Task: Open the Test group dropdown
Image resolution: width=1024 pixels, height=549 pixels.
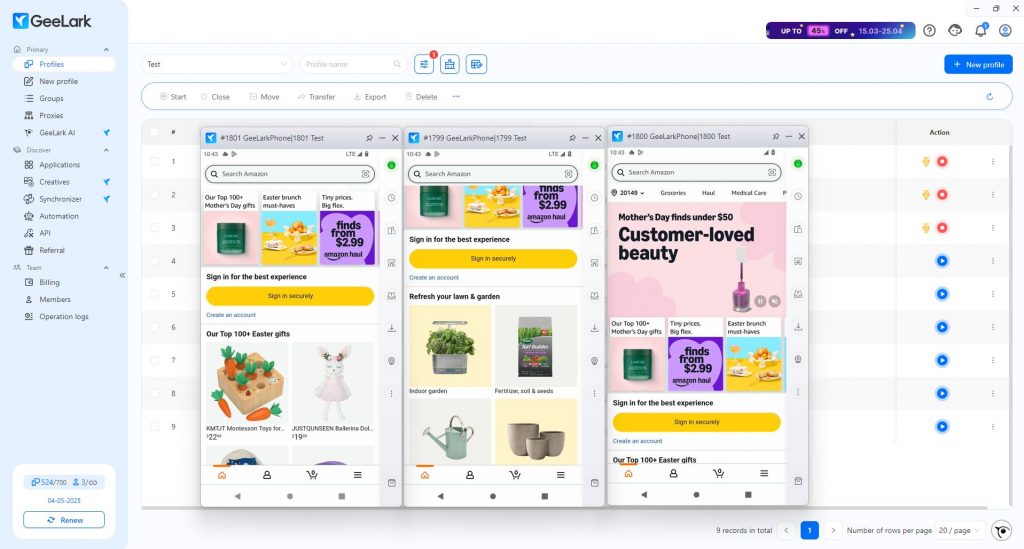Action: pyautogui.click(x=217, y=64)
